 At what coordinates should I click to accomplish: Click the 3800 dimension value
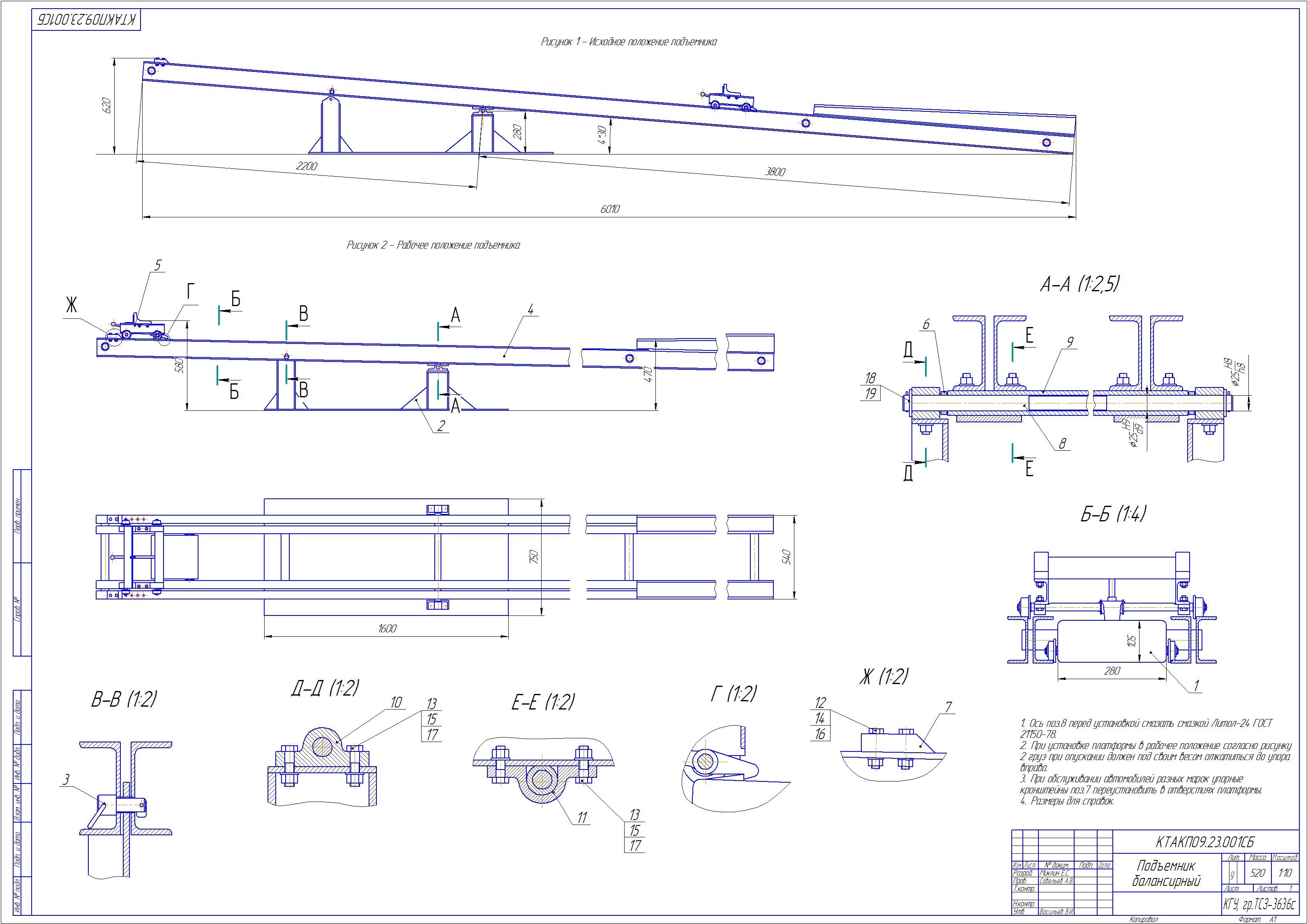tap(775, 171)
